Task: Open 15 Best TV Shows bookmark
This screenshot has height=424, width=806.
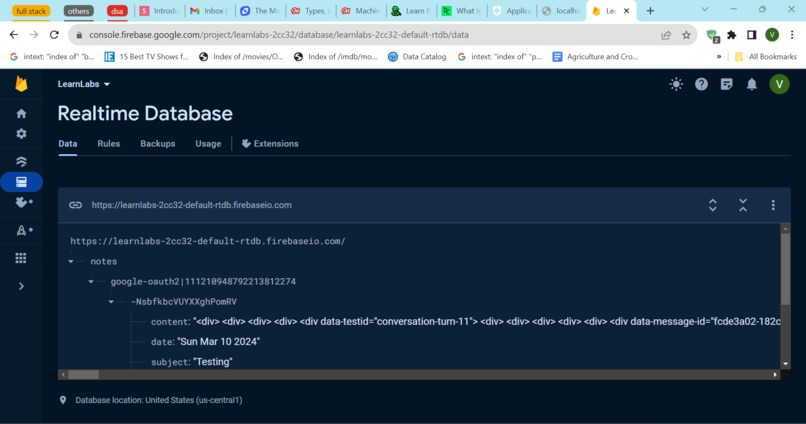Action: (x=146, y=57)
